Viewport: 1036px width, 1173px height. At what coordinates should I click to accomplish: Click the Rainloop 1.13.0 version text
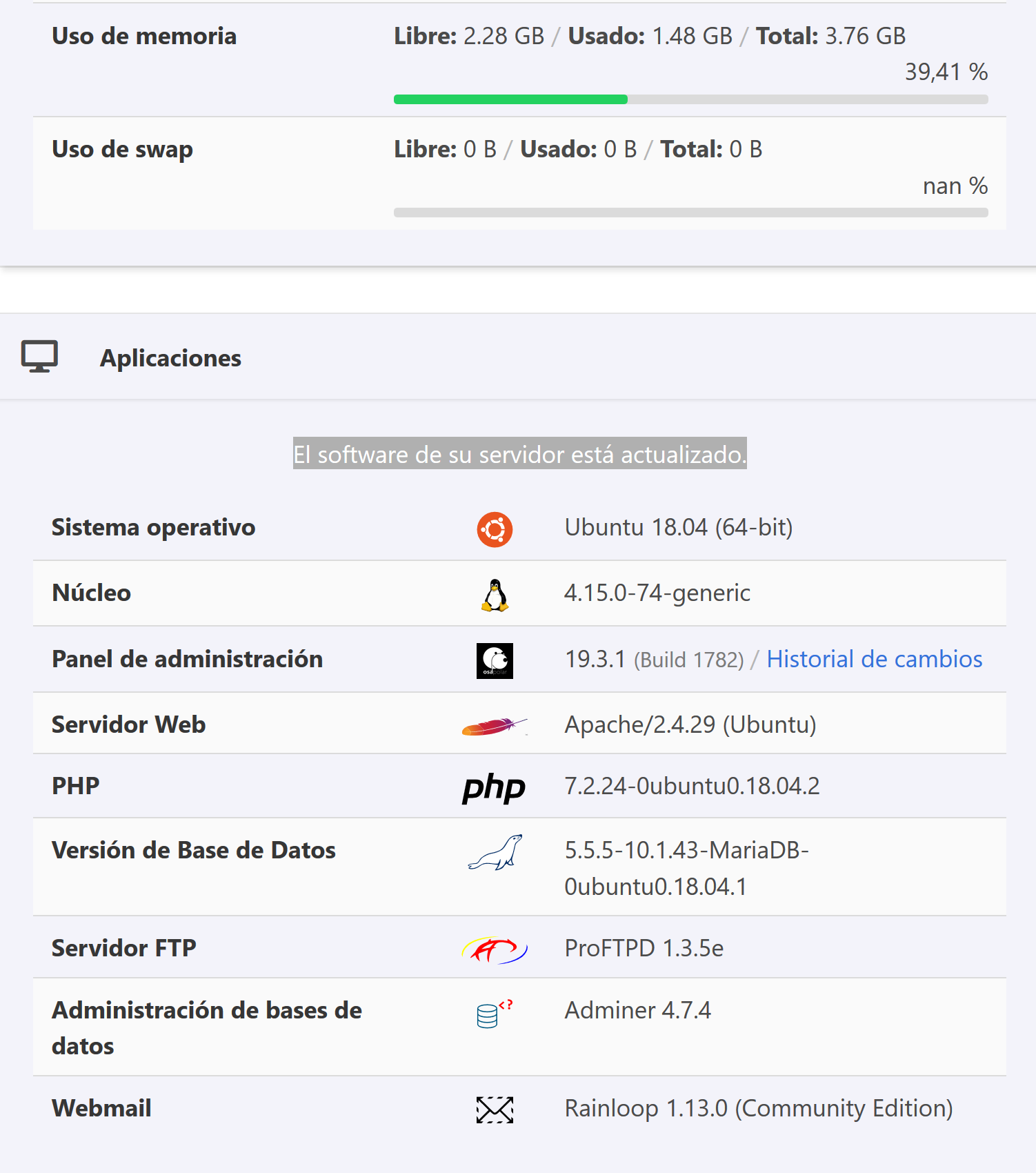click(x=758, y=1108)
